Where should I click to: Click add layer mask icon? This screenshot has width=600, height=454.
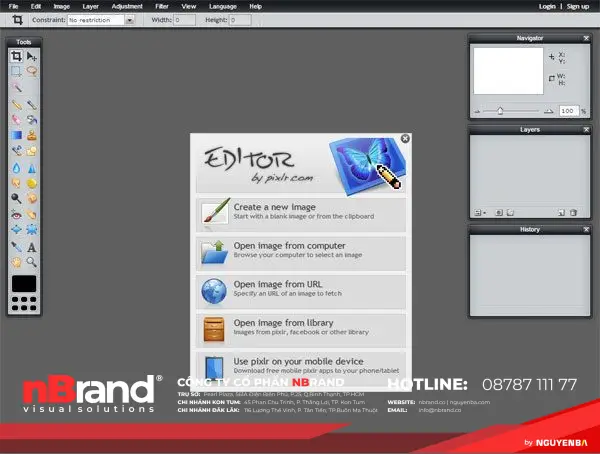(499, 213)
